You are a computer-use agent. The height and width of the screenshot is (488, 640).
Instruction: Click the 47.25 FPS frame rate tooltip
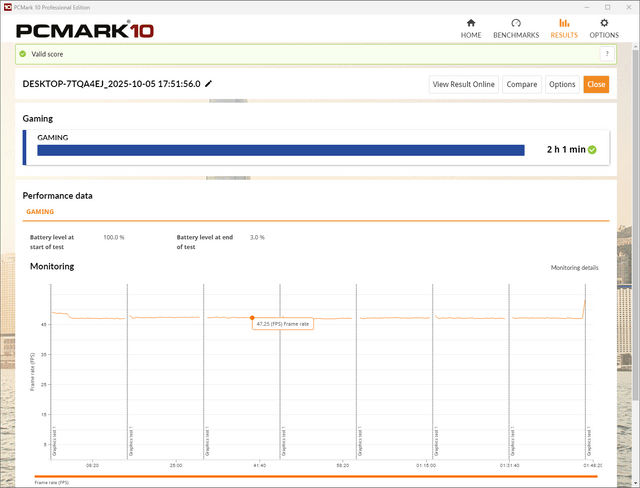coord(282,324)
